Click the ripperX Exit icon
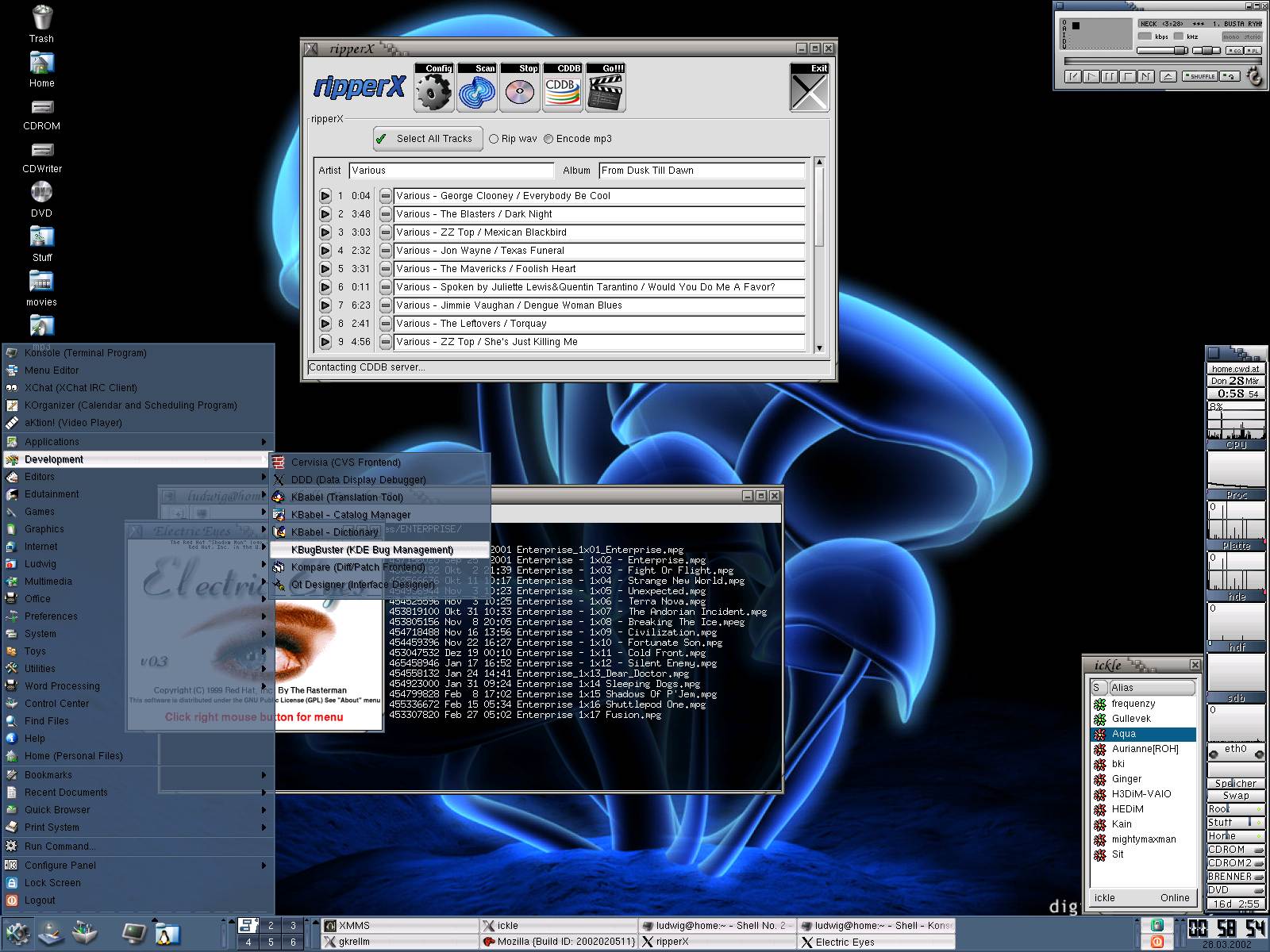Viewport: 1270px width, 952px height. click(810, 87)
